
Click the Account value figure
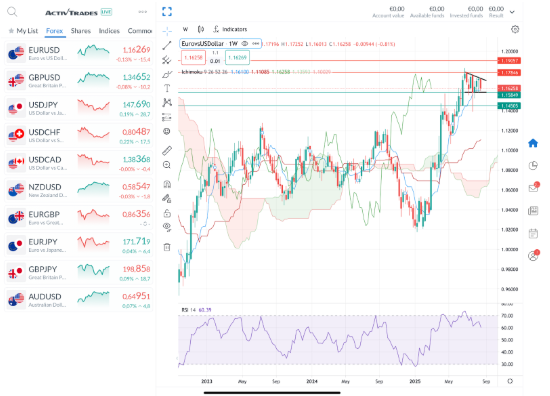coord(397,9)
